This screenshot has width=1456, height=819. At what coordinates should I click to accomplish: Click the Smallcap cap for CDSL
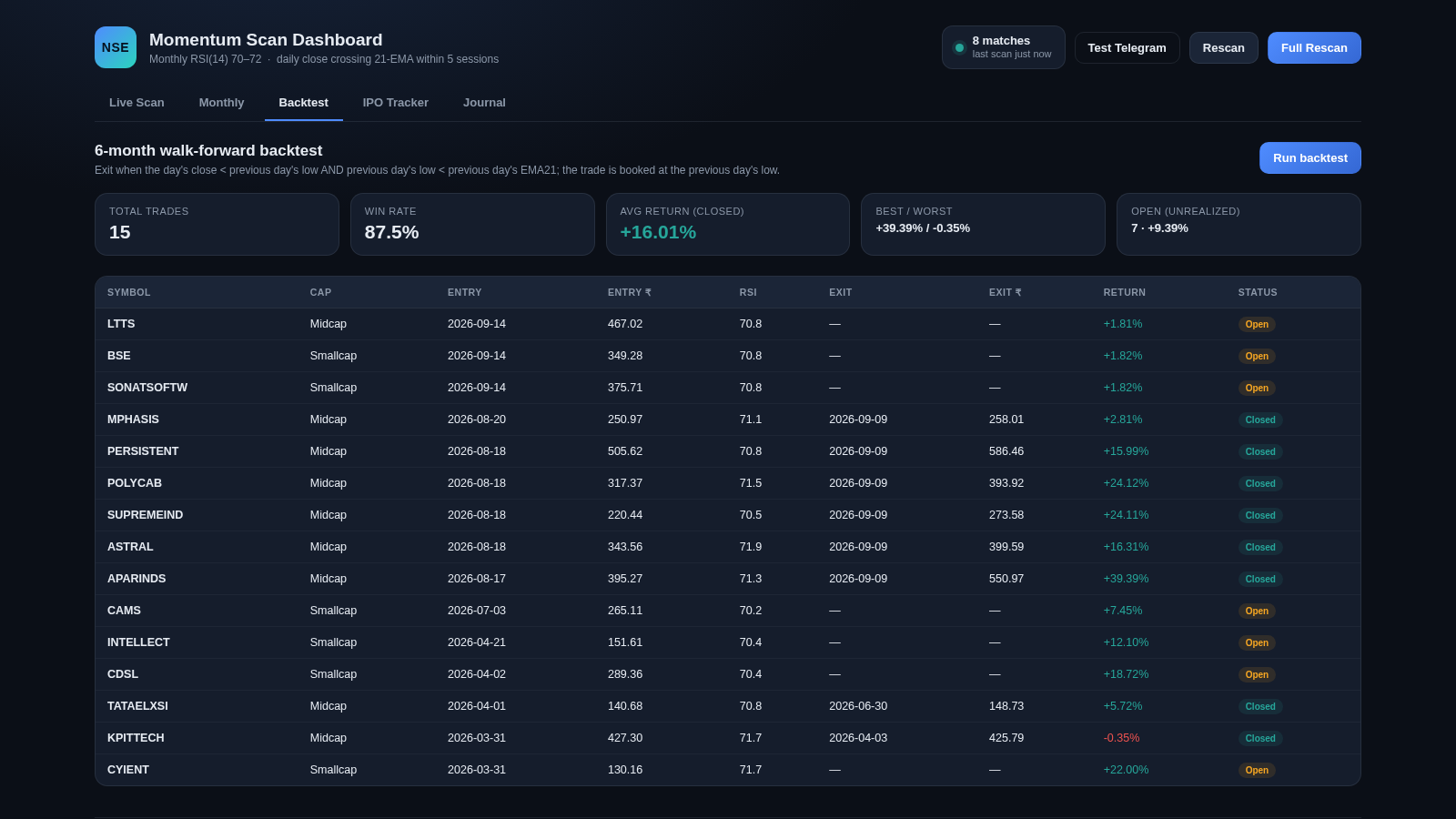click(x=333, y=674)
